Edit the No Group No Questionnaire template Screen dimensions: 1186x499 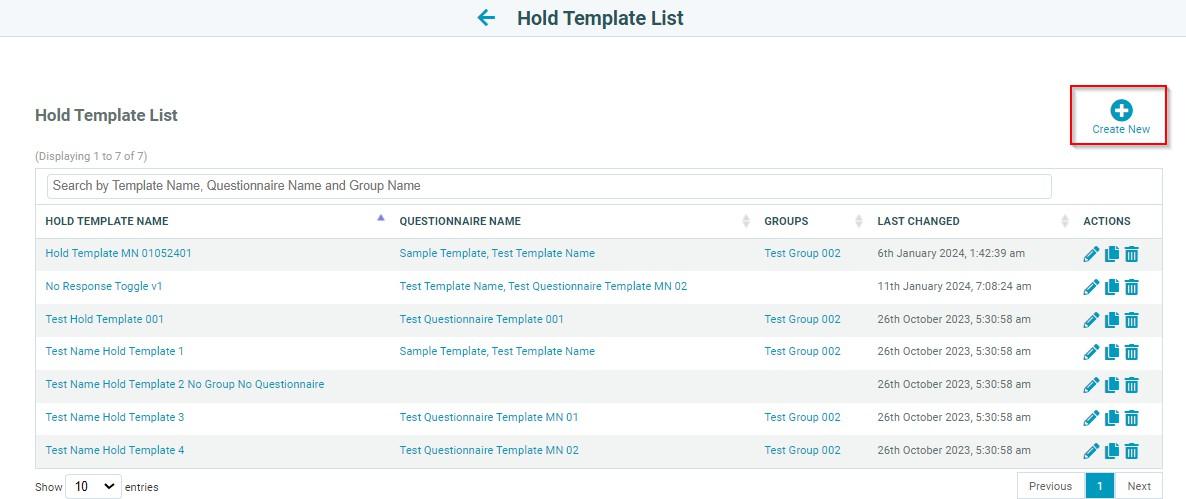1091,386
